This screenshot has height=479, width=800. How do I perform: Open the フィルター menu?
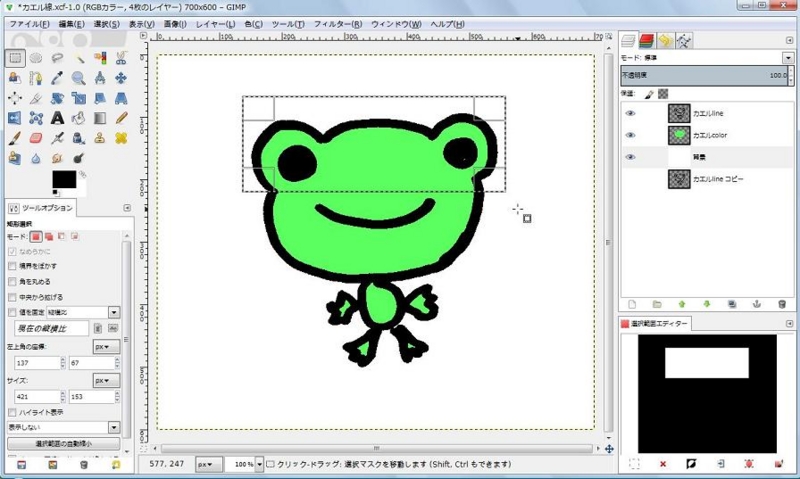click(x=338, y=24)
